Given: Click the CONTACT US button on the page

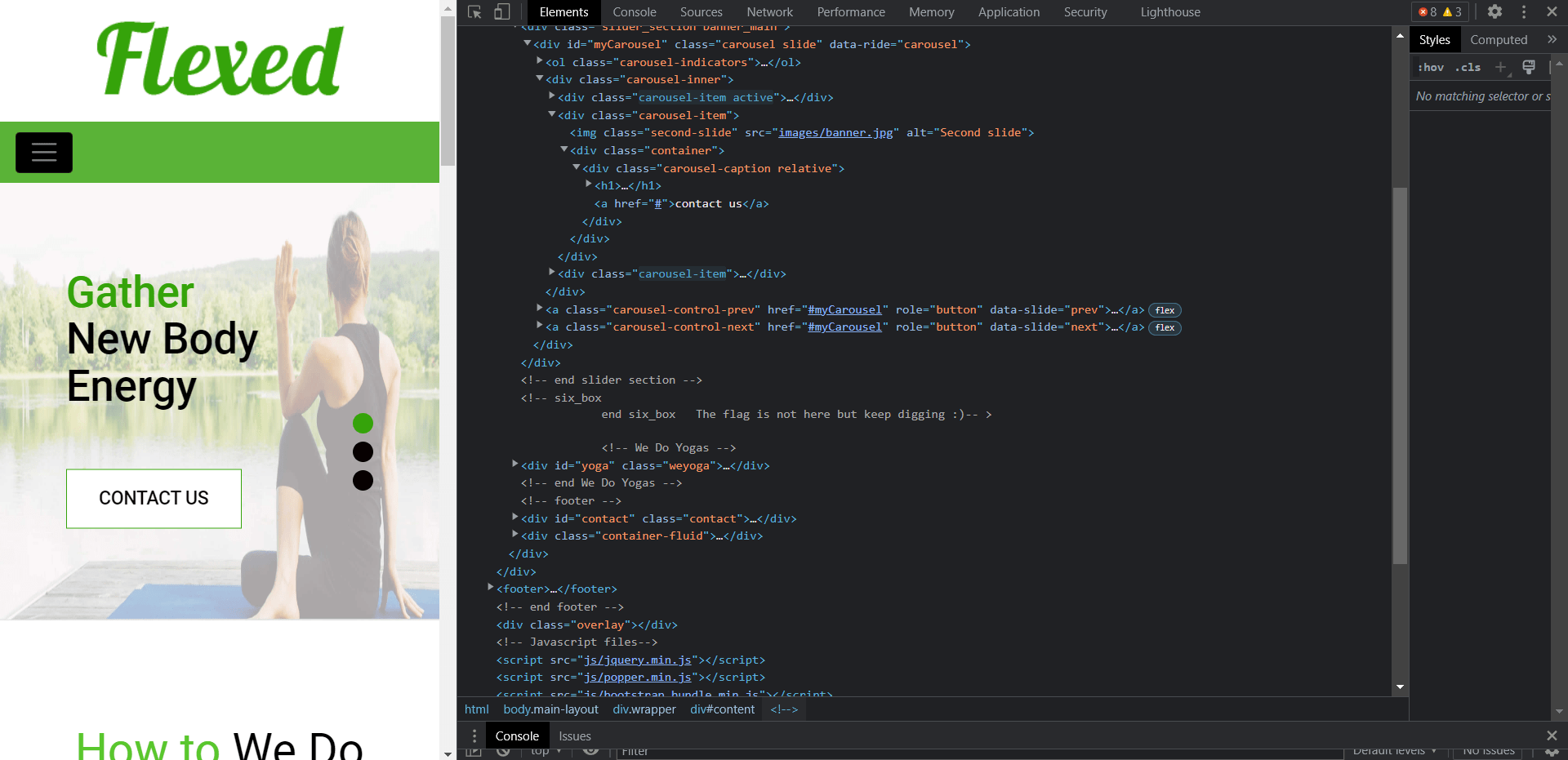Looking at the screenshot, I should [154, 498].
